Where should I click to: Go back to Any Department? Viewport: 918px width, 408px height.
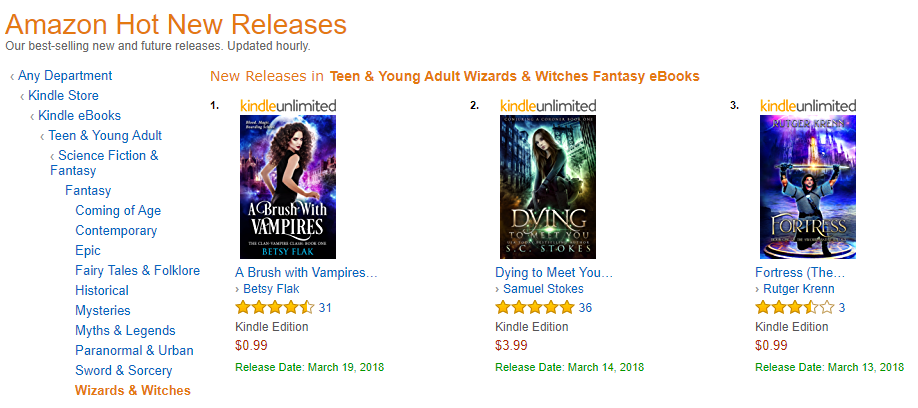coord(65,76)
